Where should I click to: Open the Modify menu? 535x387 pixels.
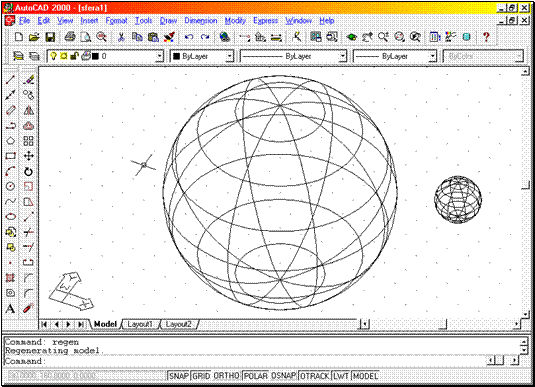(x=235, y=21)
